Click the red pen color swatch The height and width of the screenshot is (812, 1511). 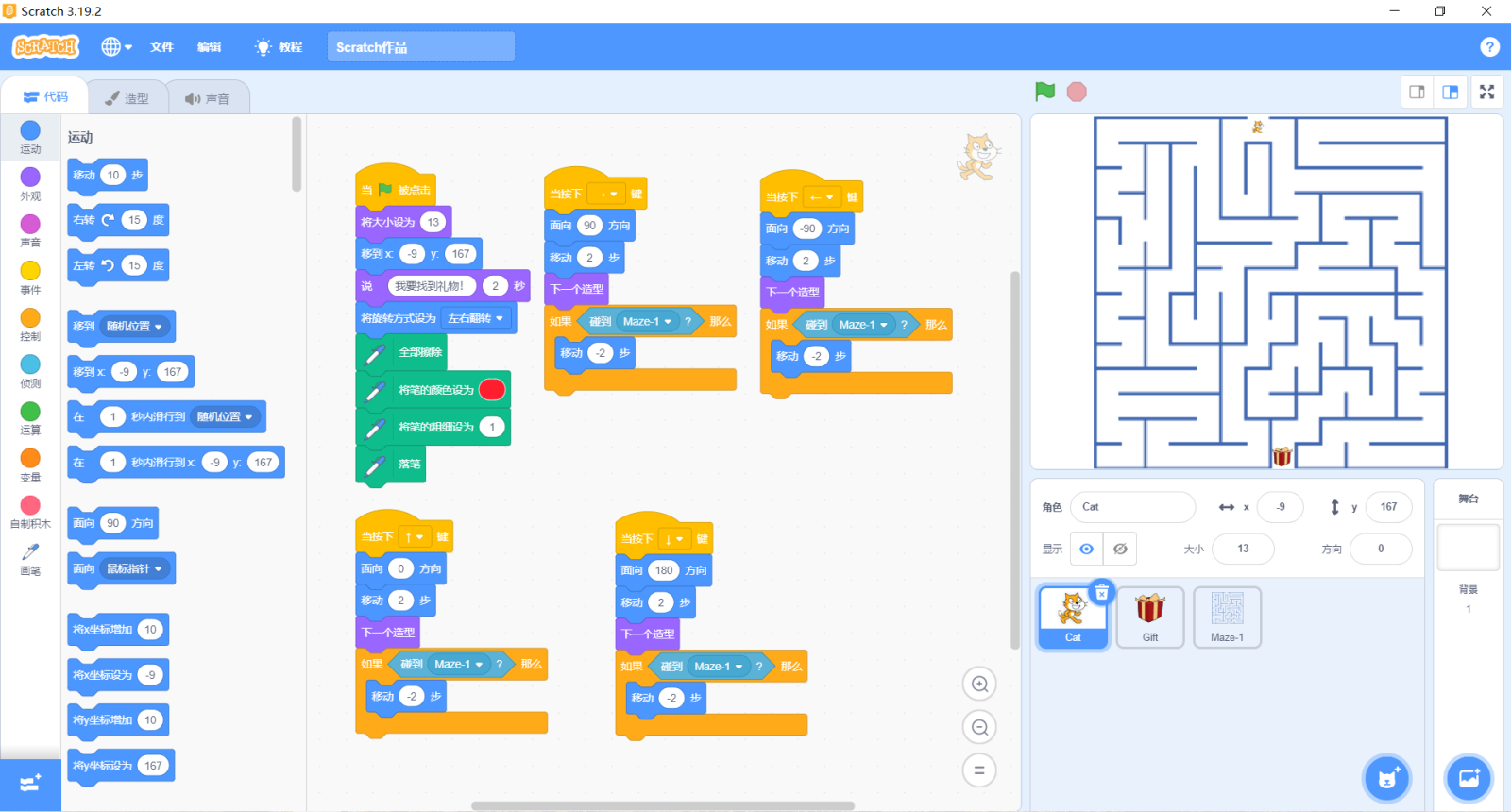pyautogui.click(x=492, y=389)
